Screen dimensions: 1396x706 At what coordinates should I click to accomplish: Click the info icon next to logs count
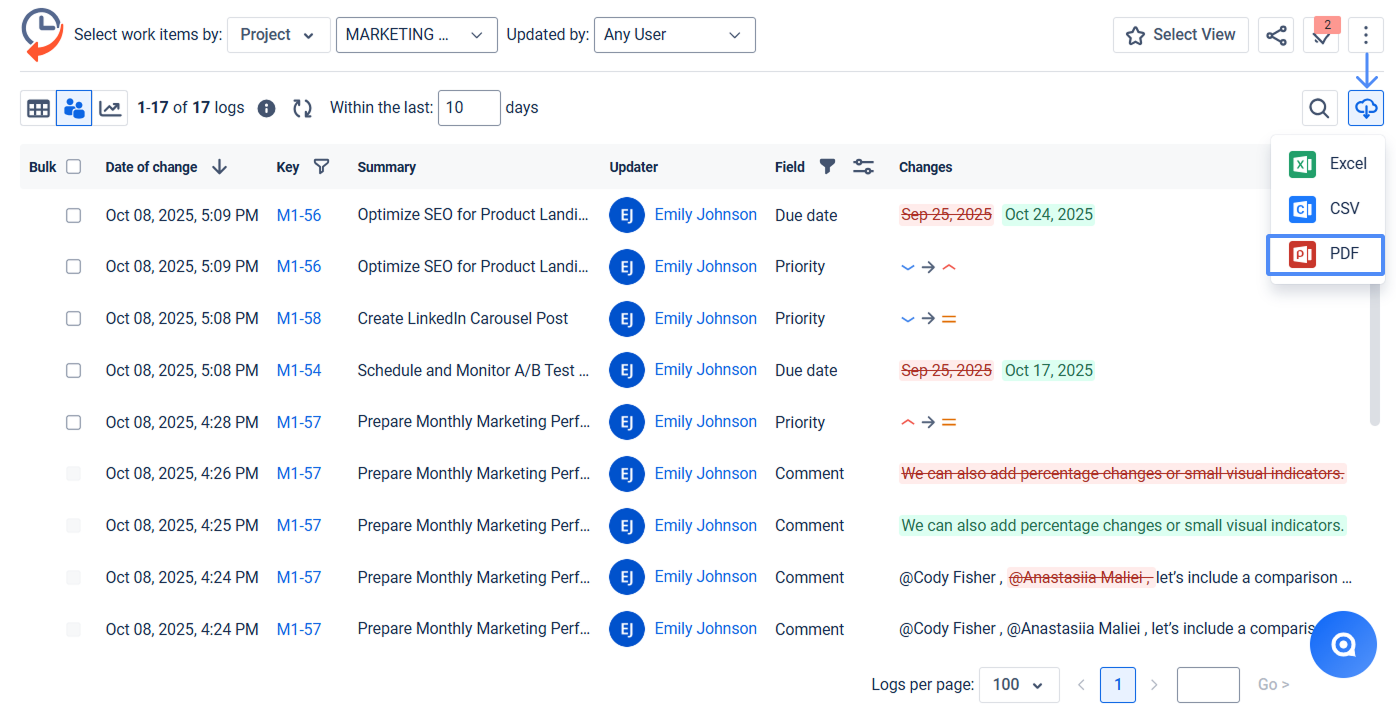(266, 108)
